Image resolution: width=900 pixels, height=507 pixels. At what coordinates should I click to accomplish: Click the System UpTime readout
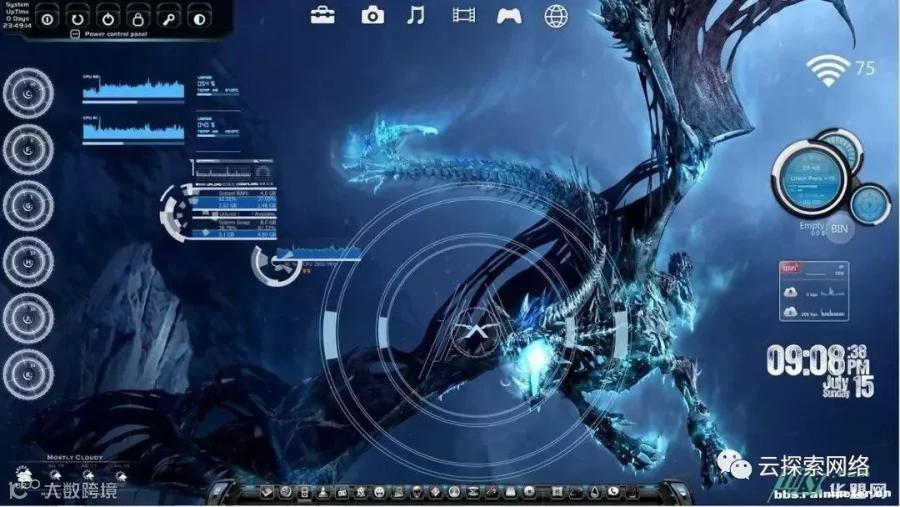(17, 15)
